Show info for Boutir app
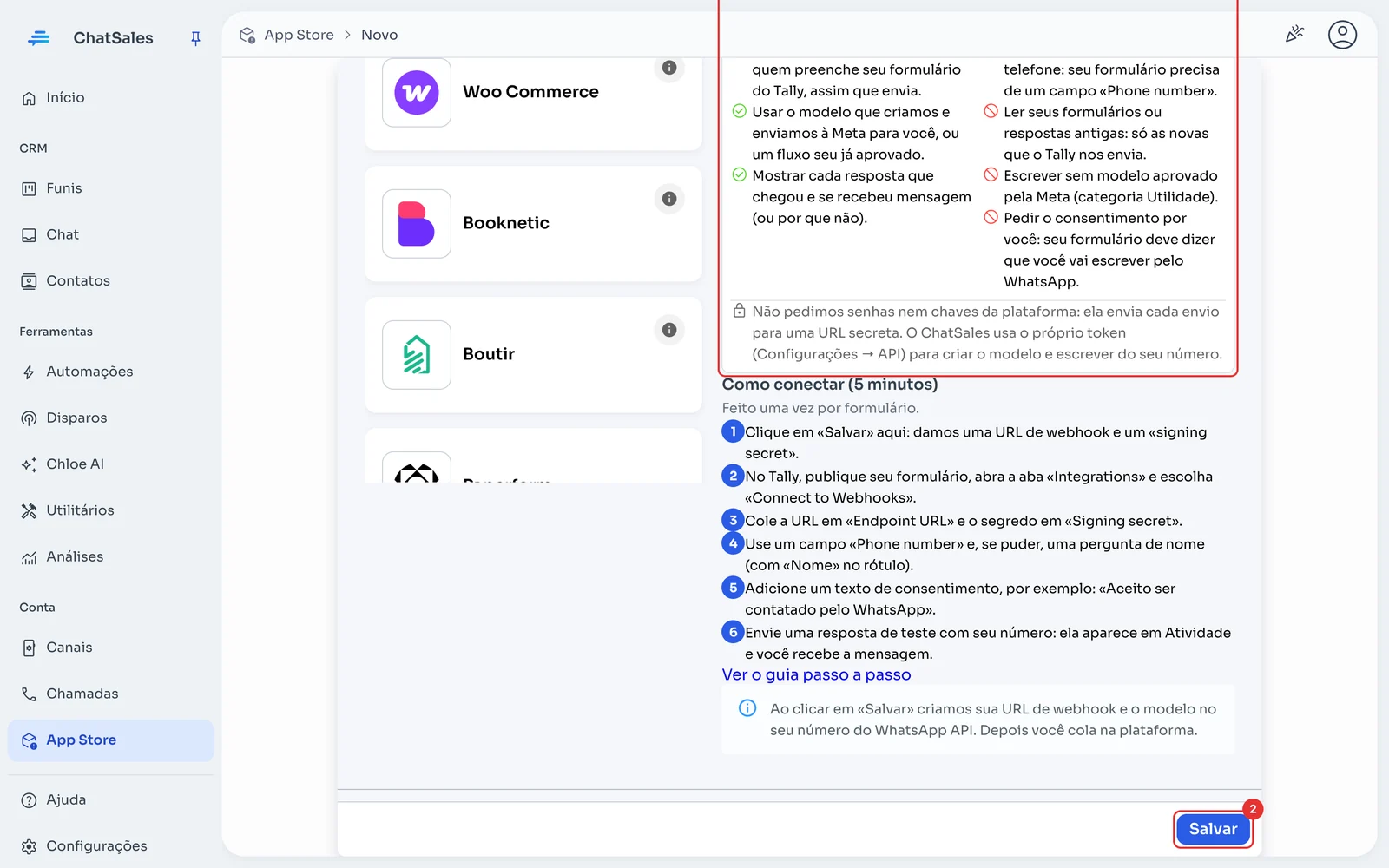 click(669, 330)
